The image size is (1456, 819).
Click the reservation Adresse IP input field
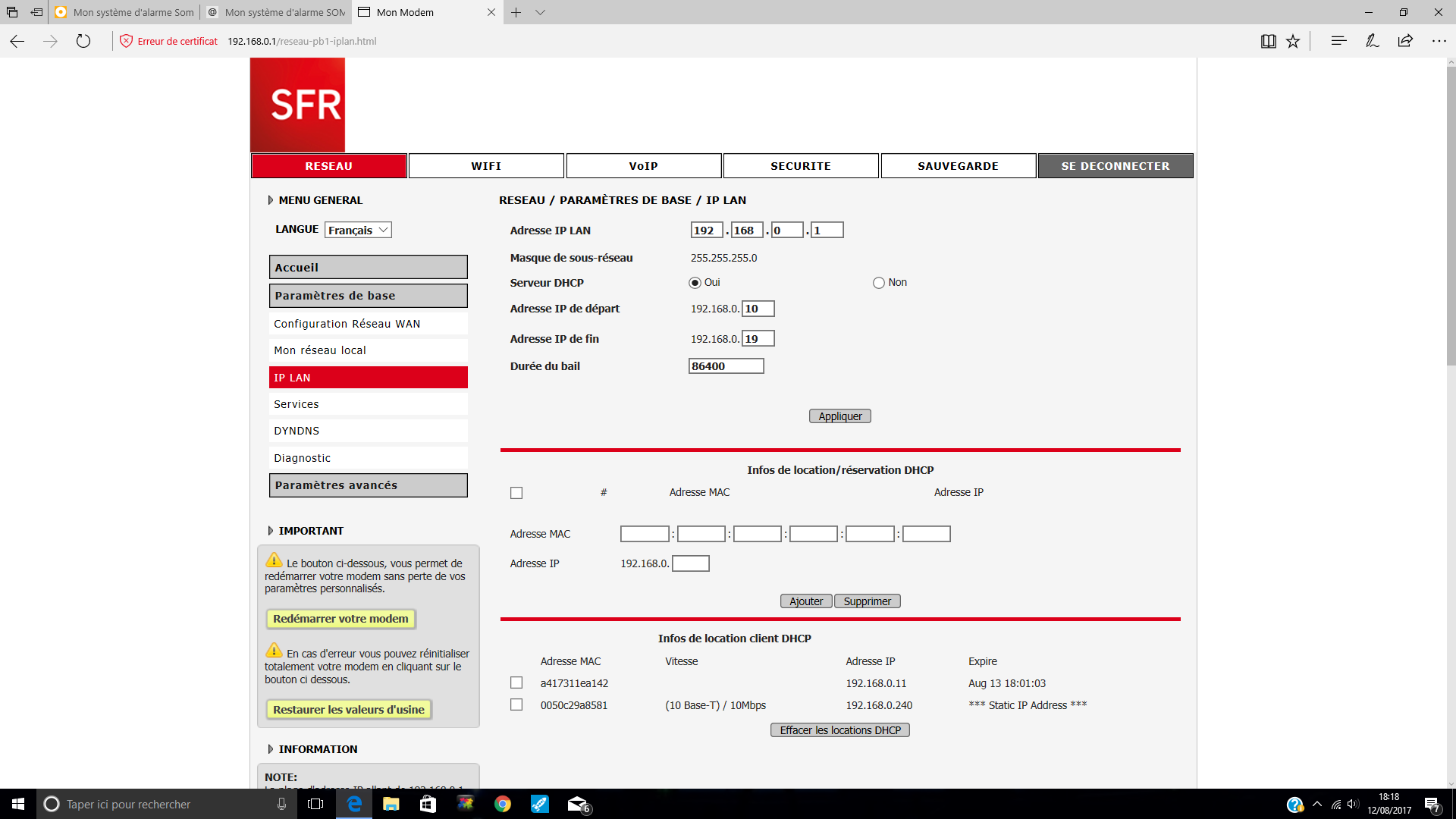point(691,563)
